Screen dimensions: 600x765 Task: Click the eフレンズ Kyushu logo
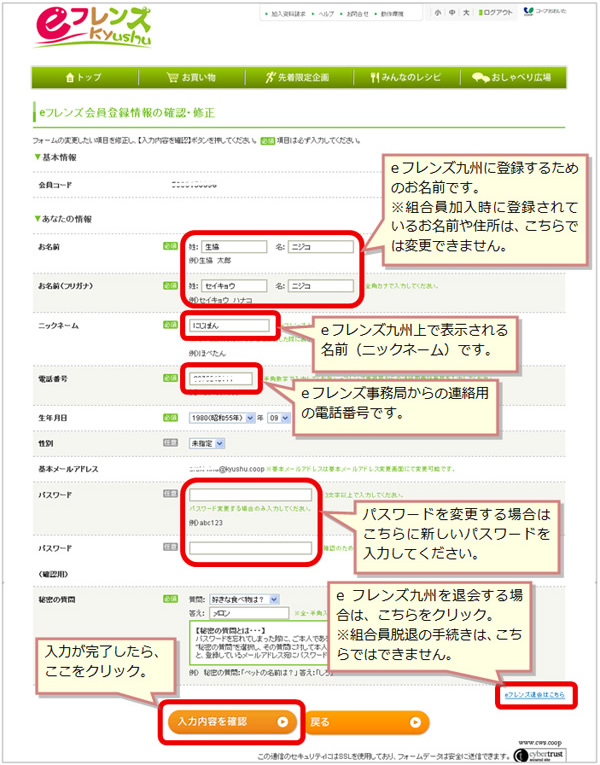pos(93,28)
